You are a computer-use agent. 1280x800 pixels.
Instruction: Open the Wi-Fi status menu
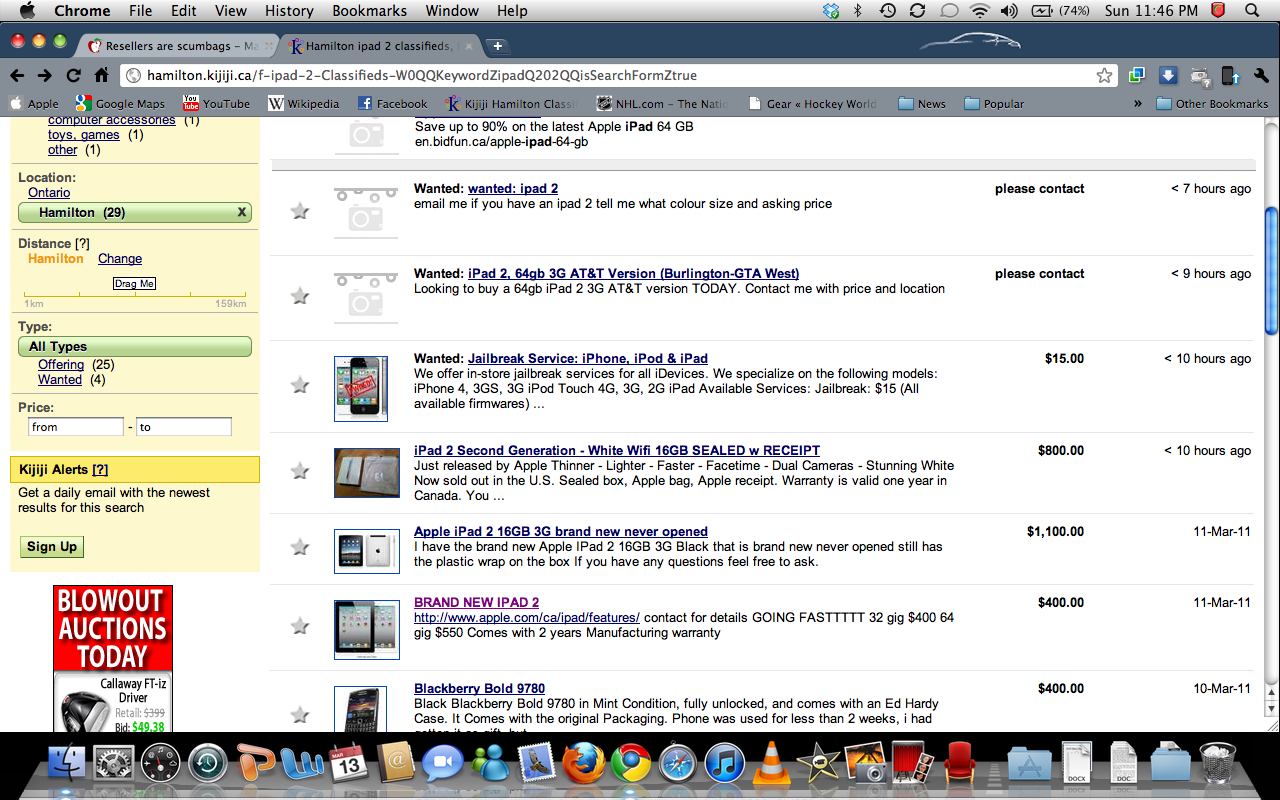tap(979, 11)
